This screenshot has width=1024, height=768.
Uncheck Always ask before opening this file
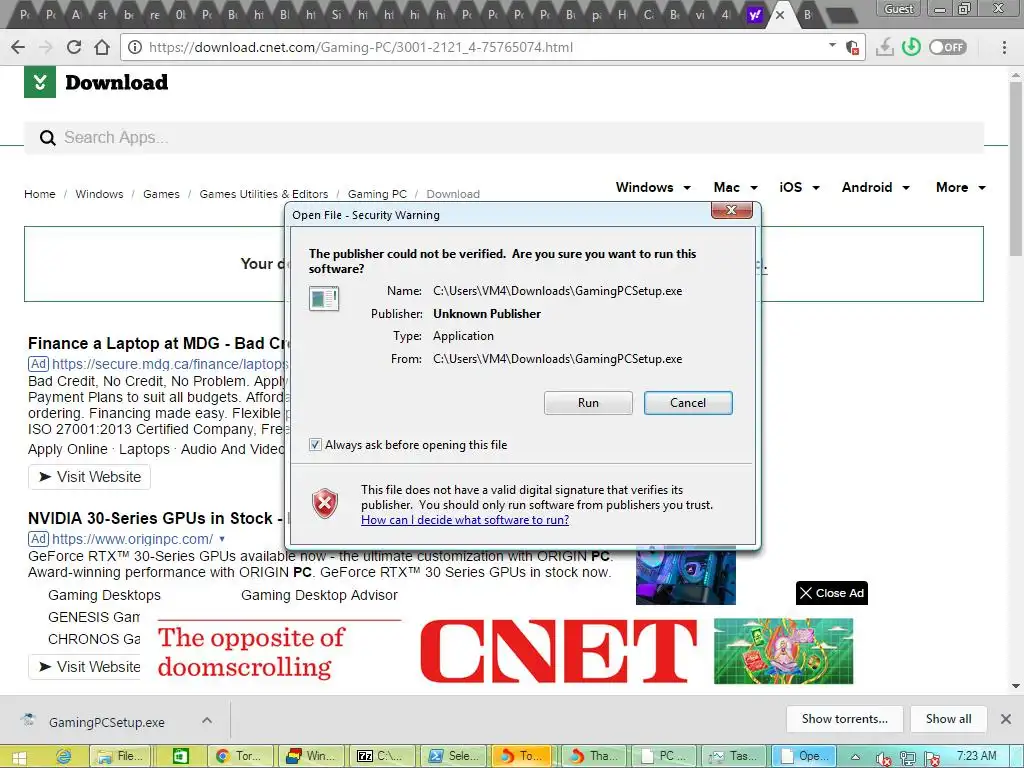coord(315,445)
